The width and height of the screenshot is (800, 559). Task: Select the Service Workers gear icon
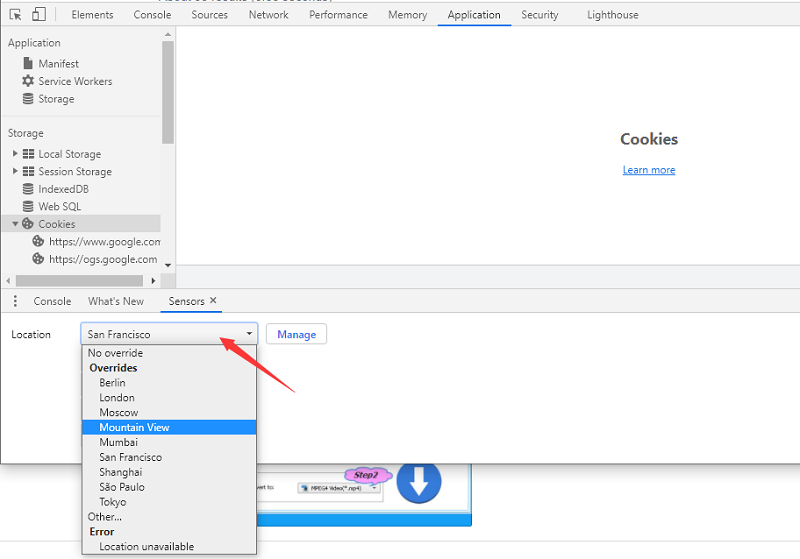point(28,81)
